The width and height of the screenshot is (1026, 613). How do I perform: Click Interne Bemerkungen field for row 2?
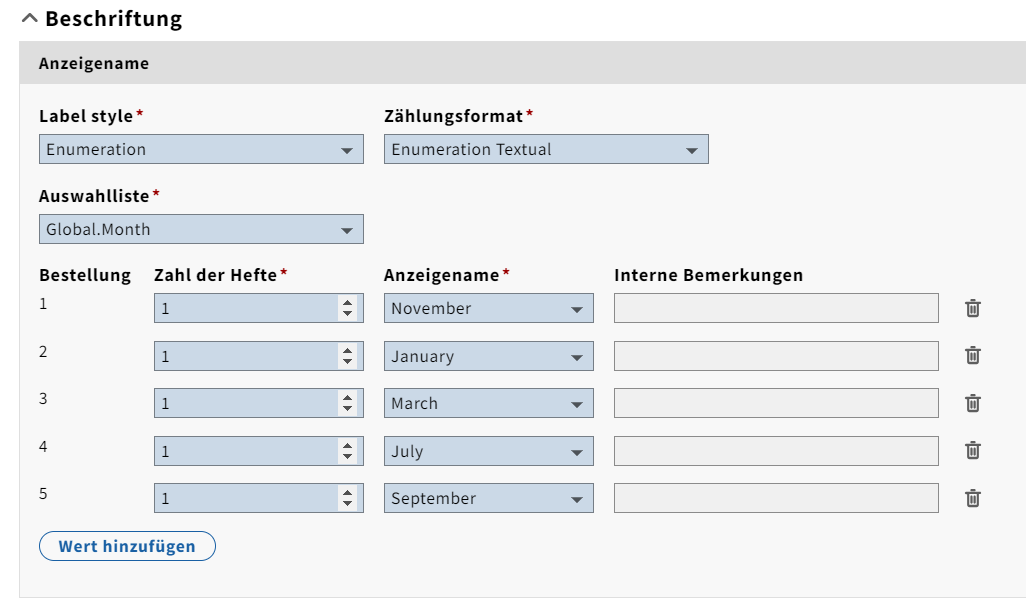pyautogui.click(x=776, y=356)
